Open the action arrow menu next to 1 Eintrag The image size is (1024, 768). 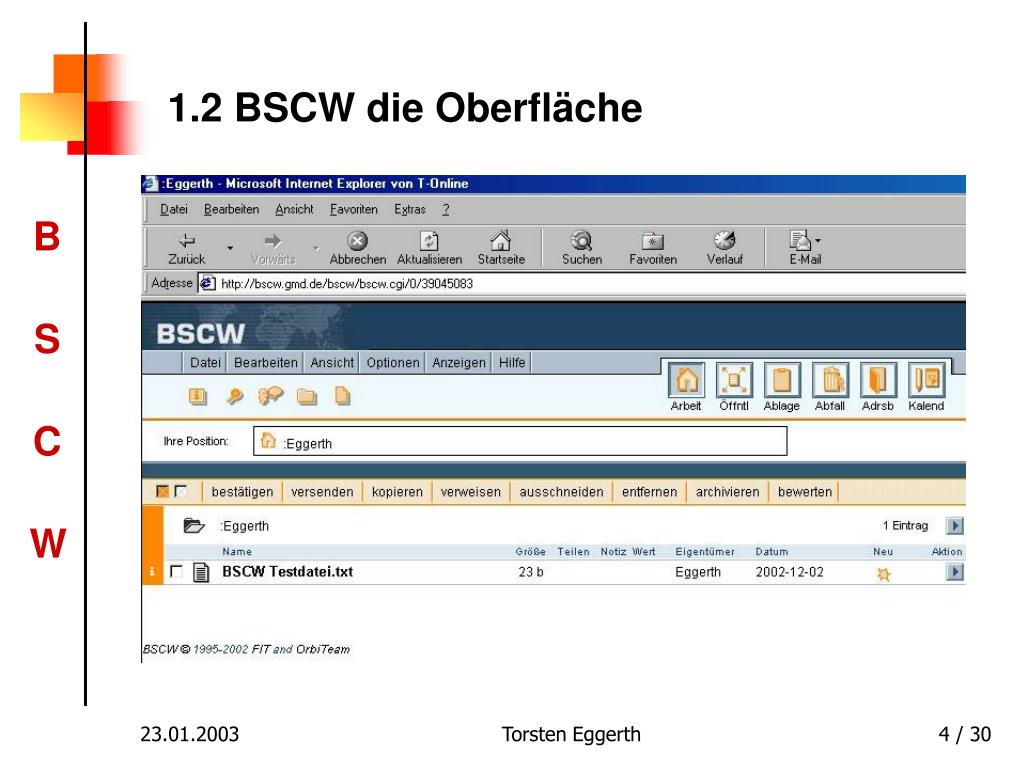point(955,526)
